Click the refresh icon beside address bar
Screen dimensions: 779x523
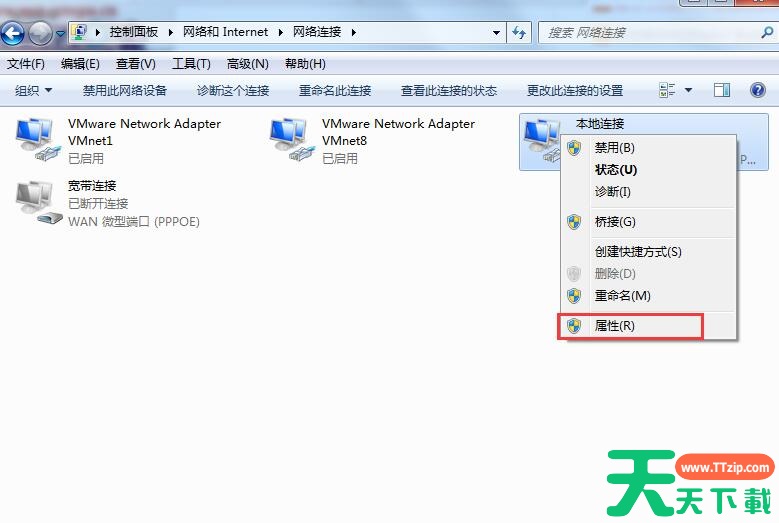coord(519,33)
